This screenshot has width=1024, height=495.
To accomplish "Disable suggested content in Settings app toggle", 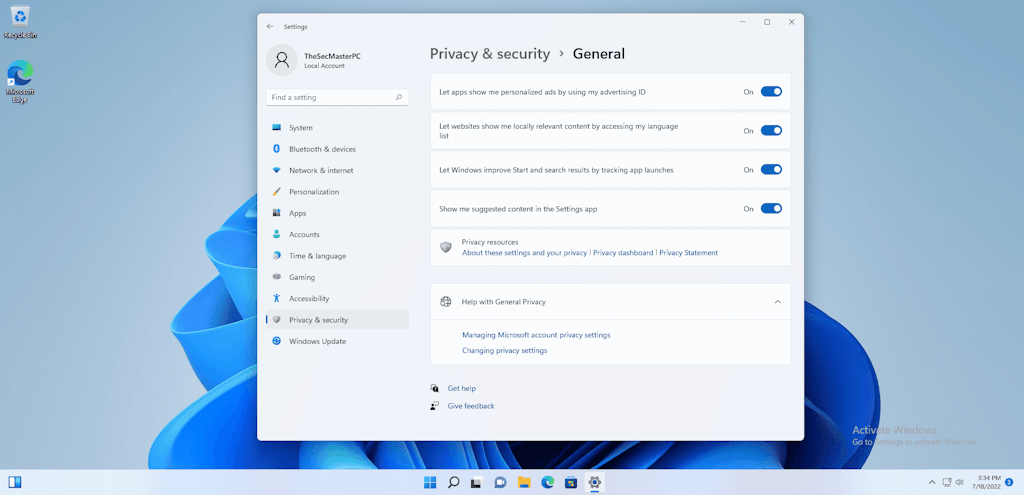I will click(771, 209).
